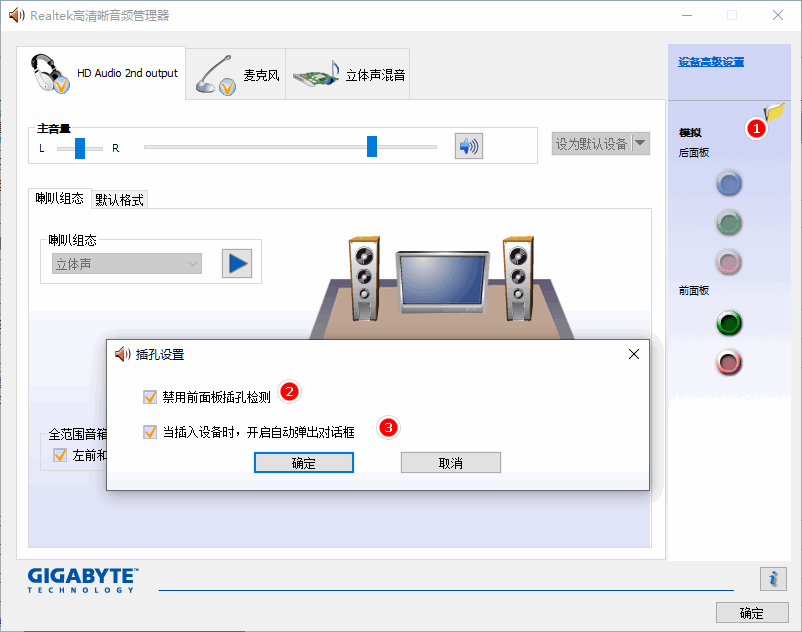
Task: Mute the master volume with speaker icon
Action: tap(467, 145)
